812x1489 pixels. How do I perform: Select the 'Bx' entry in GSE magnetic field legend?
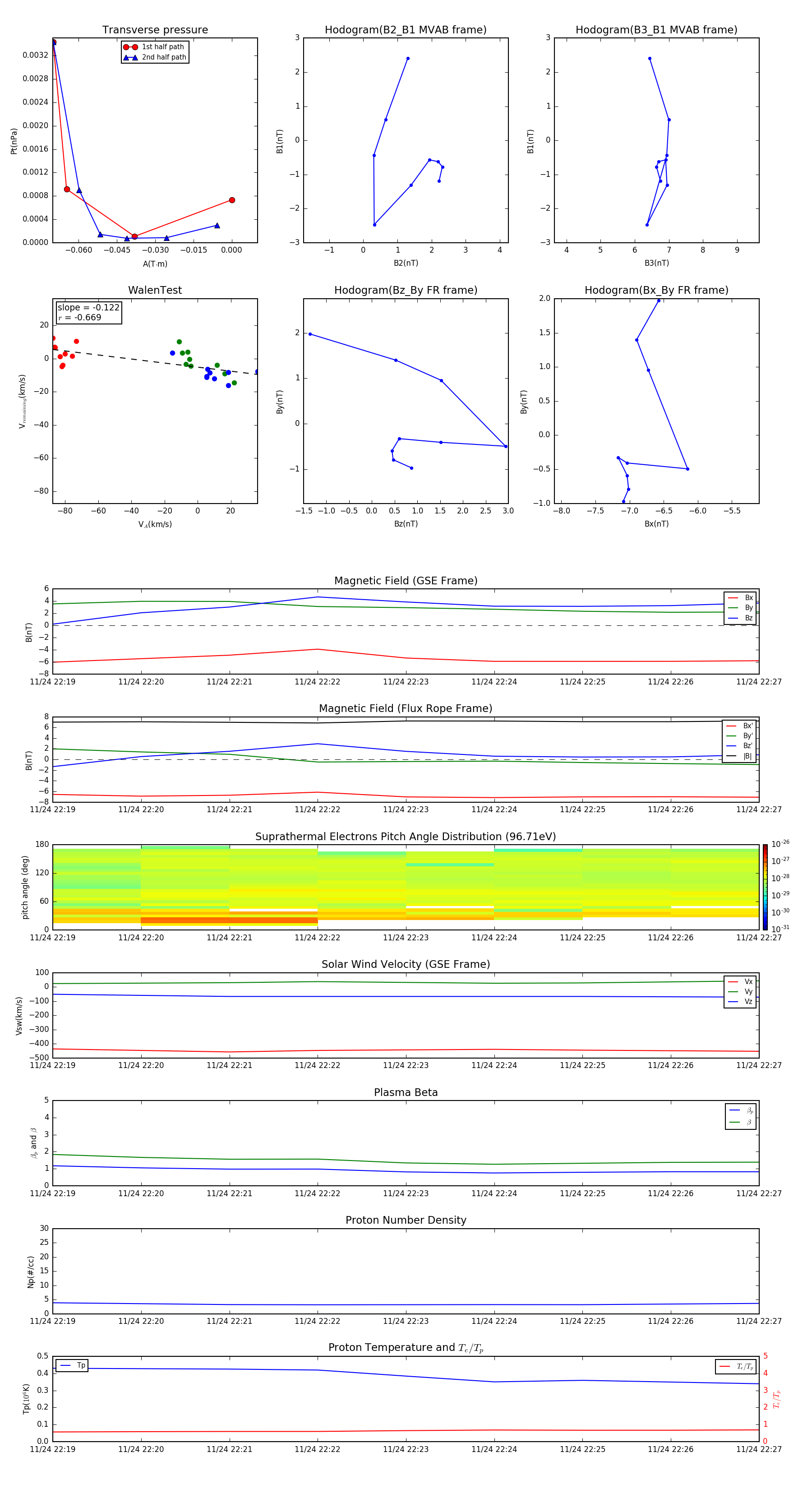[x=740, y=598]
